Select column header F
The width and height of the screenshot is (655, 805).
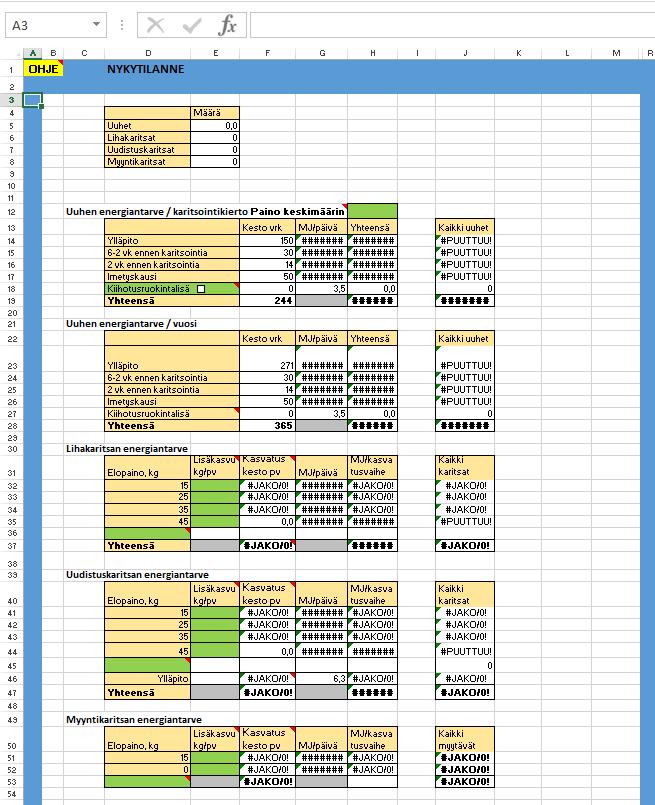(x=267, y=53)
